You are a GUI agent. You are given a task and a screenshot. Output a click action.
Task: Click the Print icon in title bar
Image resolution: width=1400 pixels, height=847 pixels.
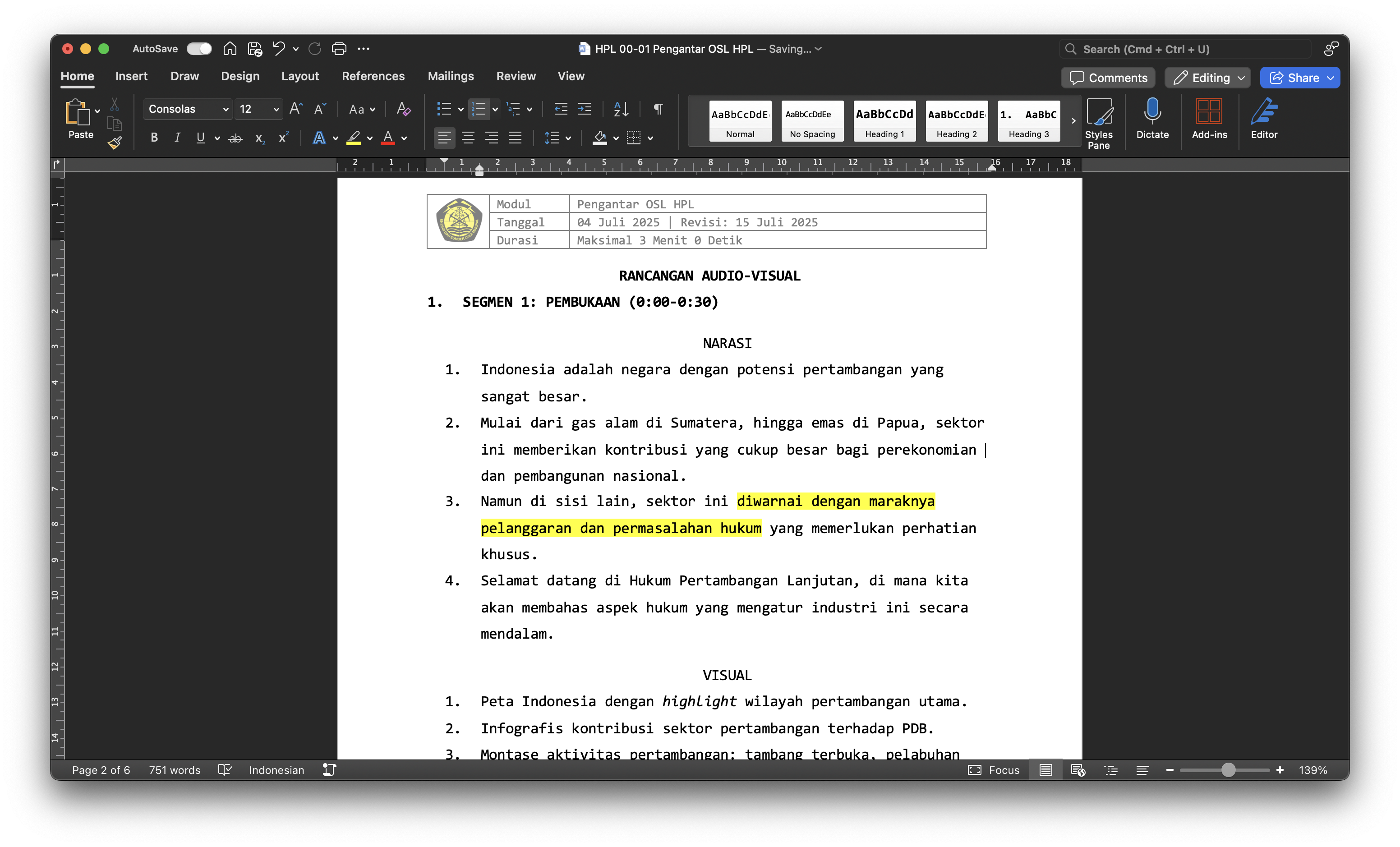(x=339, y=49)
